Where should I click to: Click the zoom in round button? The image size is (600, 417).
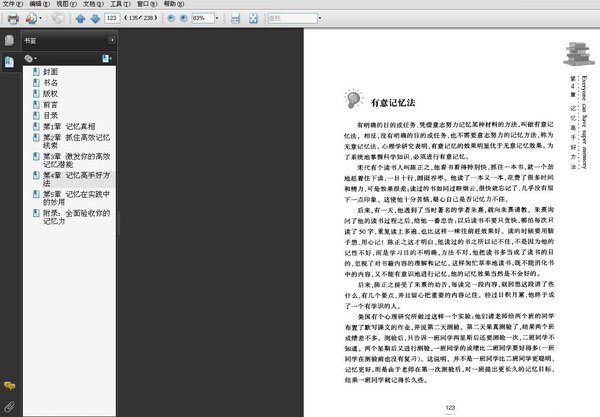click(x=184, y=18)
